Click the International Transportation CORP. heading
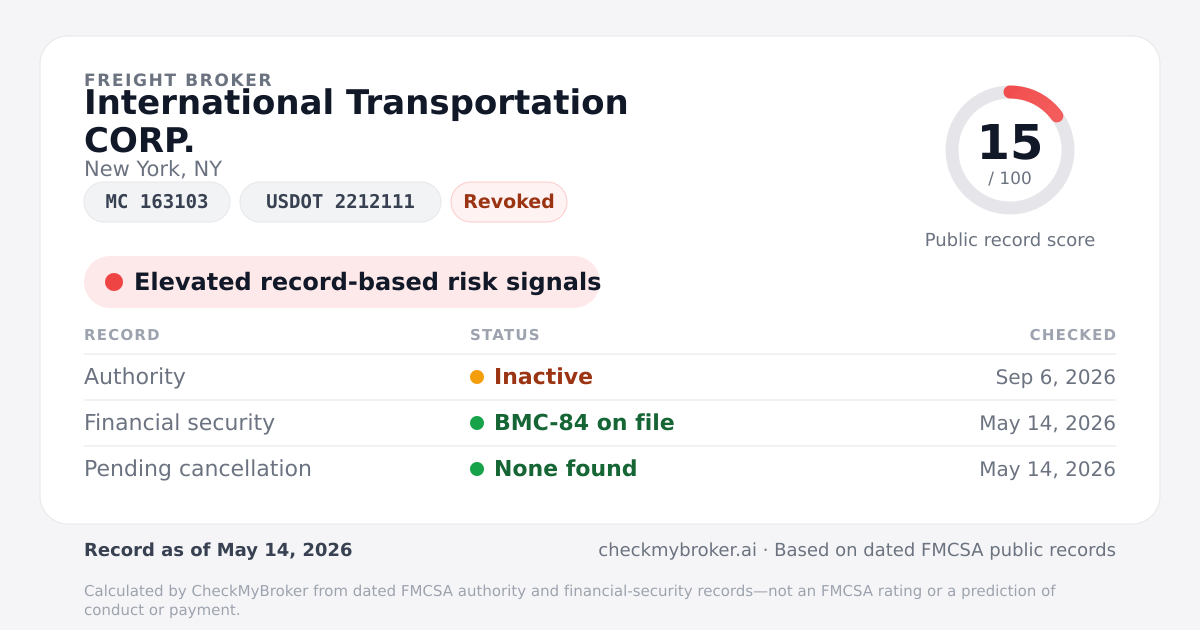This screenshot has width=1200, height=630. (x=356, y=121)
